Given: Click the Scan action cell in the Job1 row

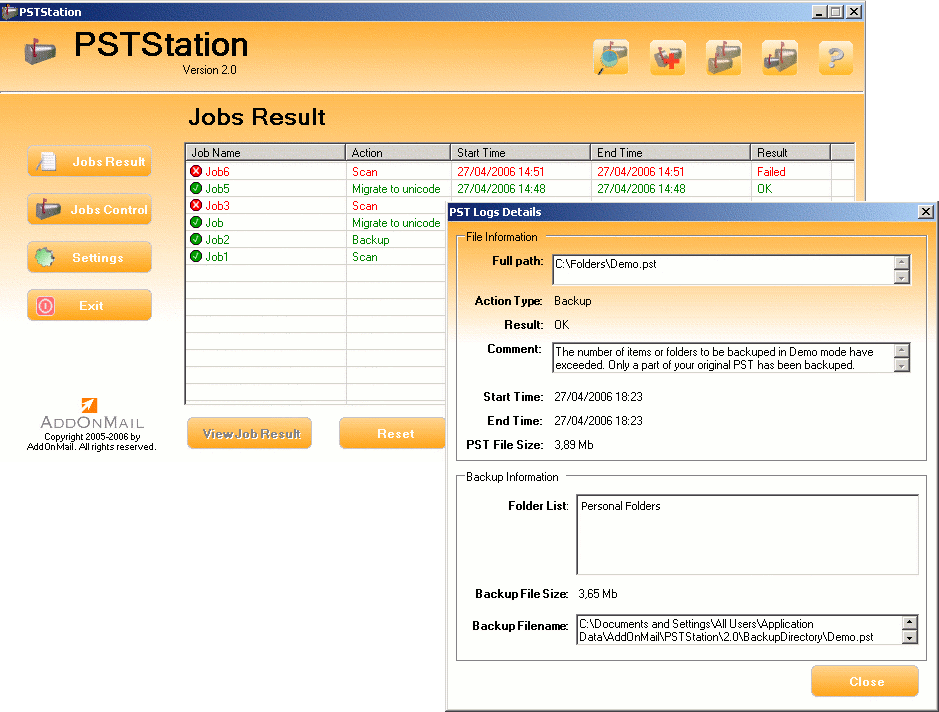Looking at the screenshot, I should (365, 256).
